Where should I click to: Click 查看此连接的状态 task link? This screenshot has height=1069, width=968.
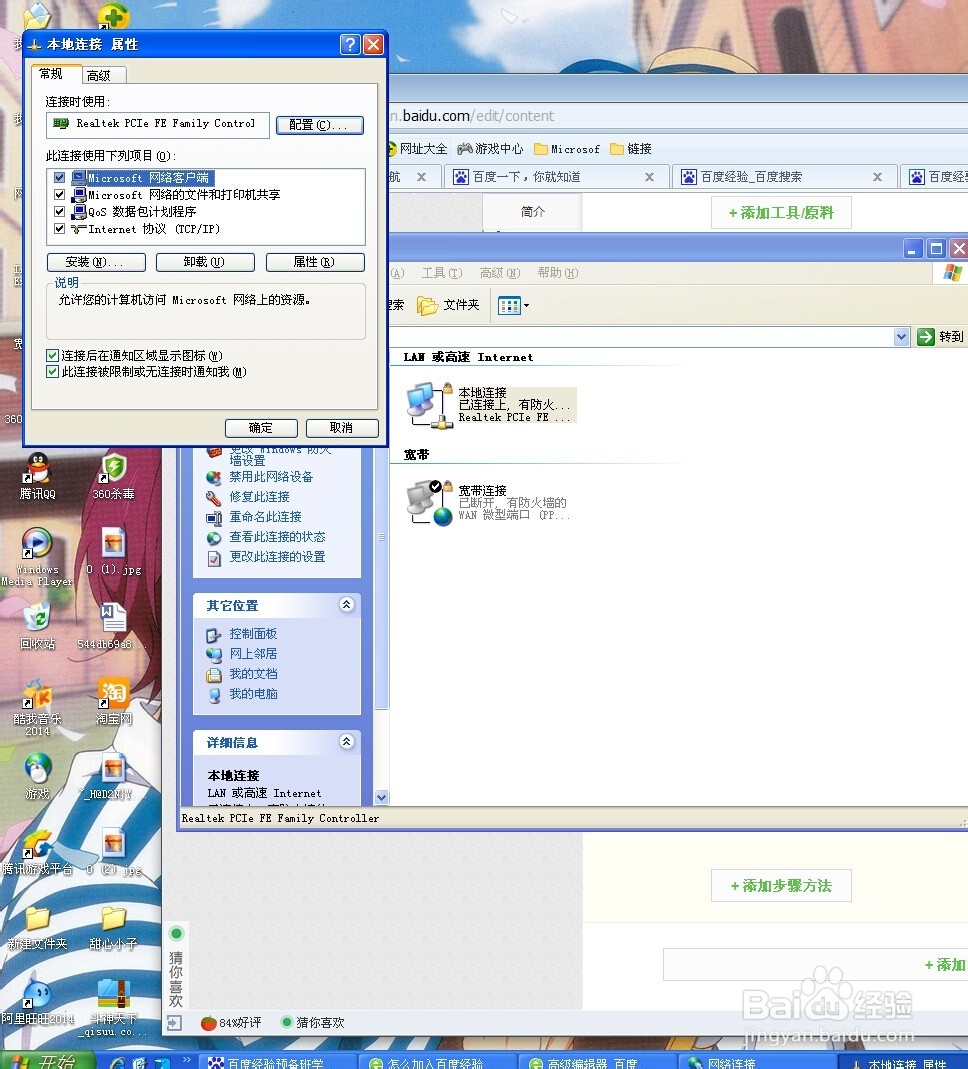point(277,537)
